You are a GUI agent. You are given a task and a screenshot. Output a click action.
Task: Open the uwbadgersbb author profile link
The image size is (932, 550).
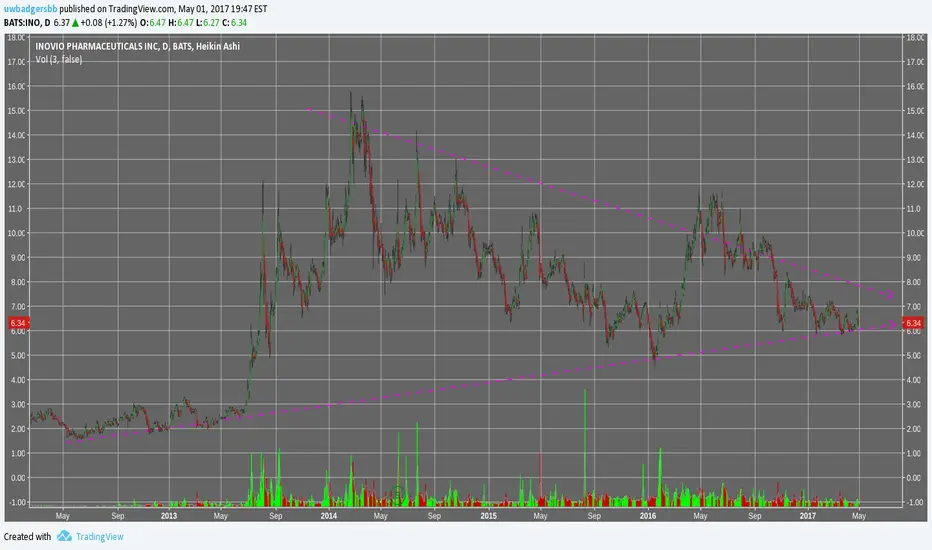(31, 9)
